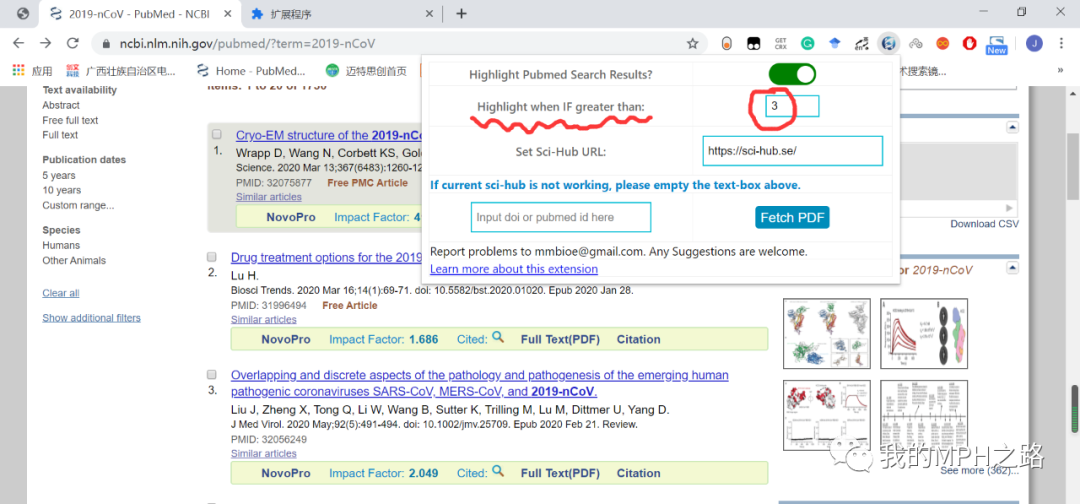This screenshot has width=1080, height=504.
Task: Open Learn more about this extension link
Action: pos(514,269)
